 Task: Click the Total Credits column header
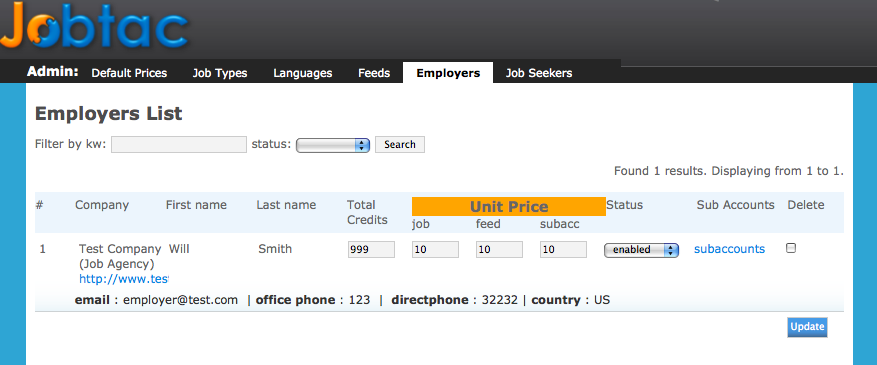click(367, 212)
